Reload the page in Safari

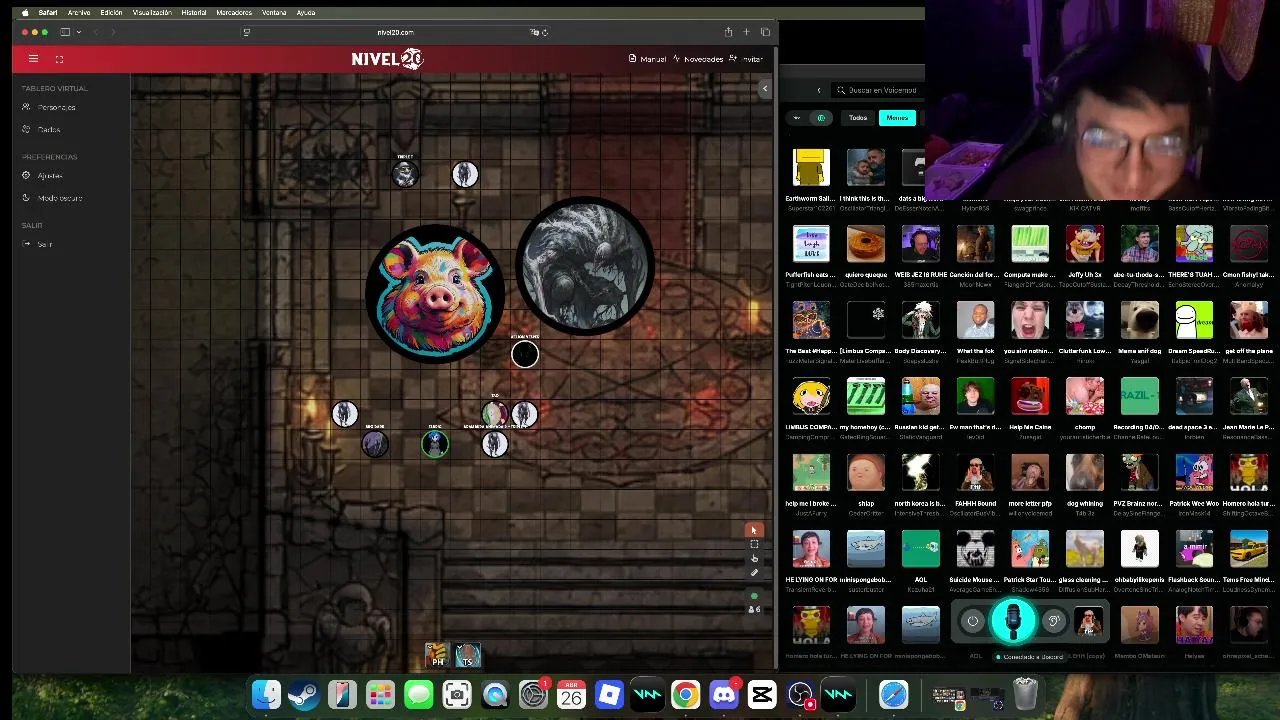coord(544,32)
